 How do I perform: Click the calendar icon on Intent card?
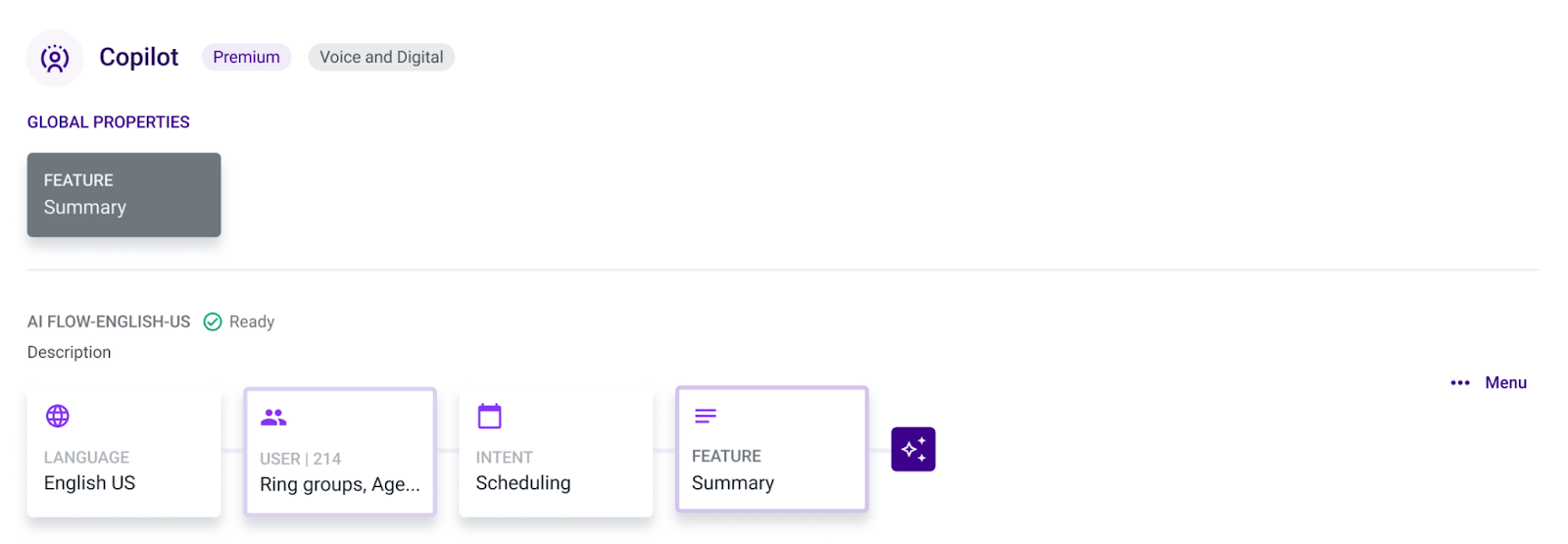pos(489,416)
